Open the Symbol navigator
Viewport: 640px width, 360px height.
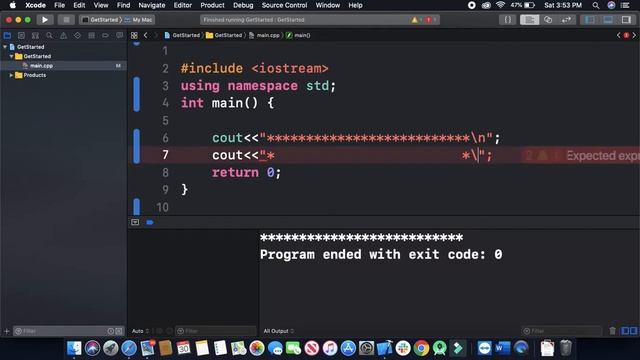click(x=36, y=36)
